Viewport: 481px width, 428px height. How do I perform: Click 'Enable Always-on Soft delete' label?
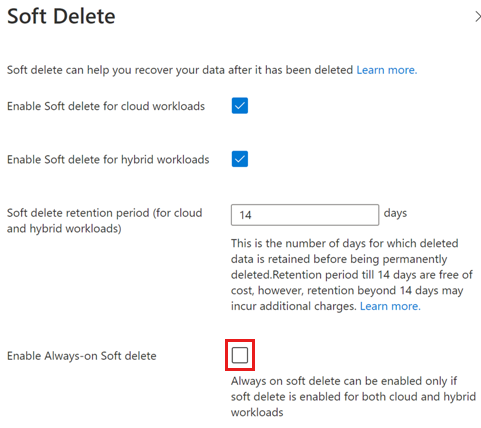[82, 356]
